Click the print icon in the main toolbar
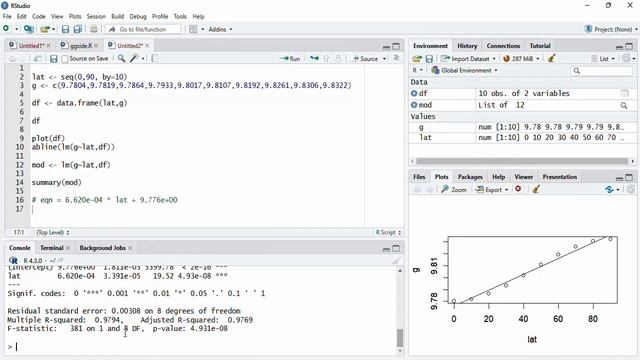Viewport: 640px width, 360px height. [94, 29]
